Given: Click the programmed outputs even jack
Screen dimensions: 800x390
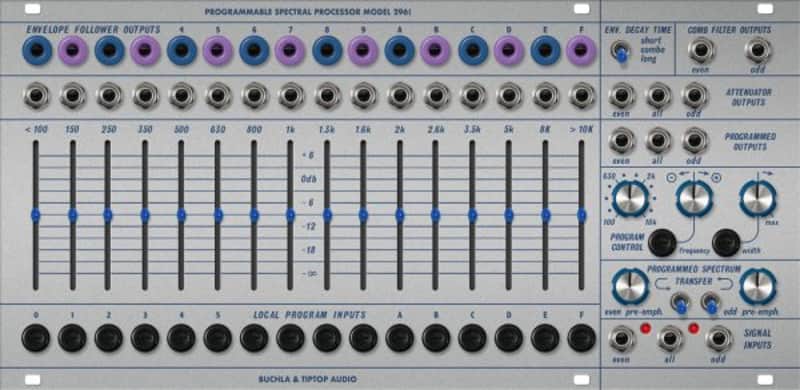Looking at the screenshot, I should (622, 140).
